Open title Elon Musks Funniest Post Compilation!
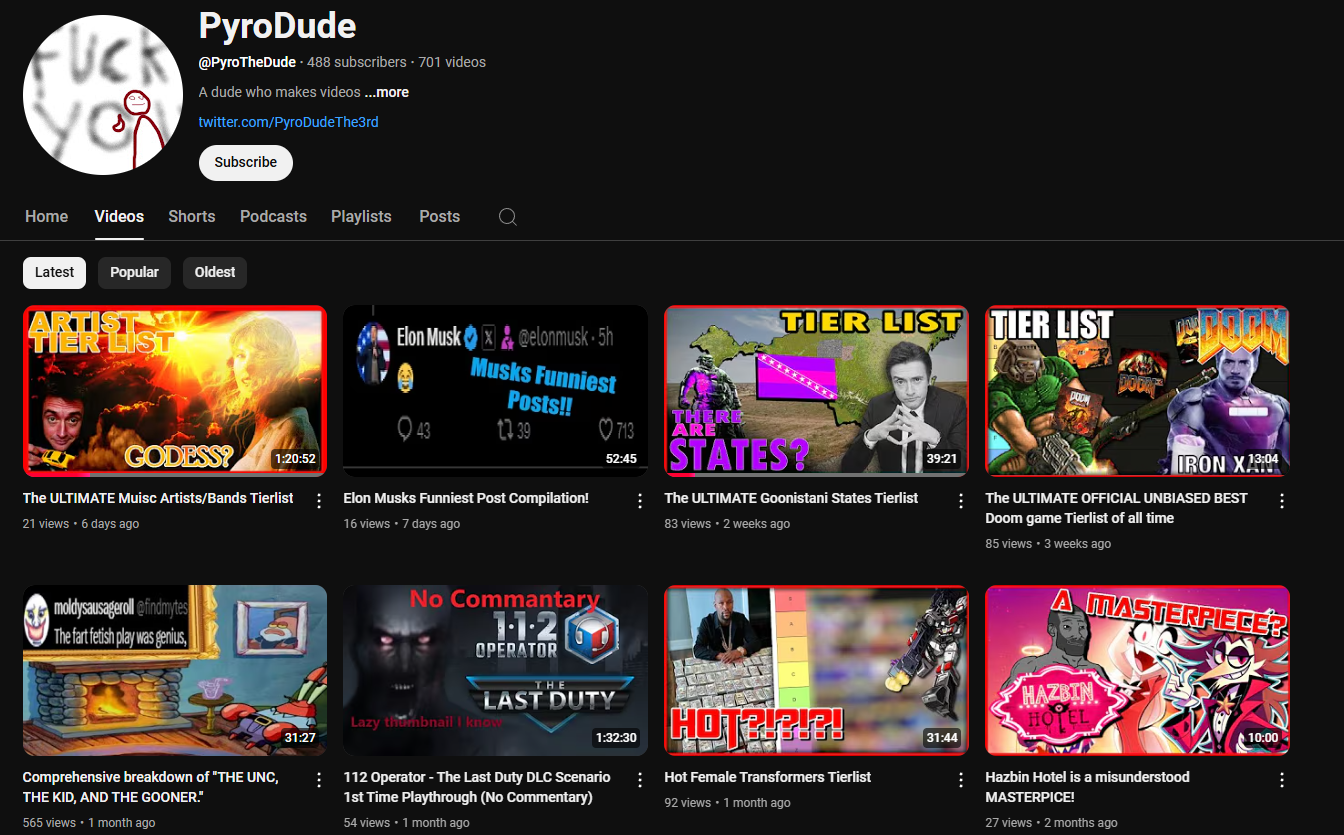 pyautogui.click(x=466, y=498)
